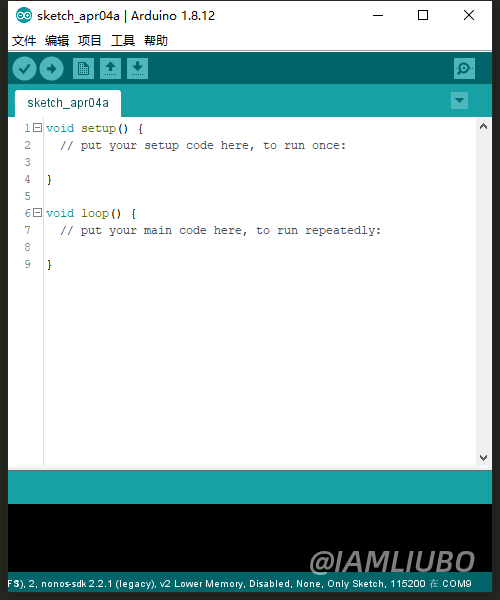Click the Upload arrow button

[52, 69]
